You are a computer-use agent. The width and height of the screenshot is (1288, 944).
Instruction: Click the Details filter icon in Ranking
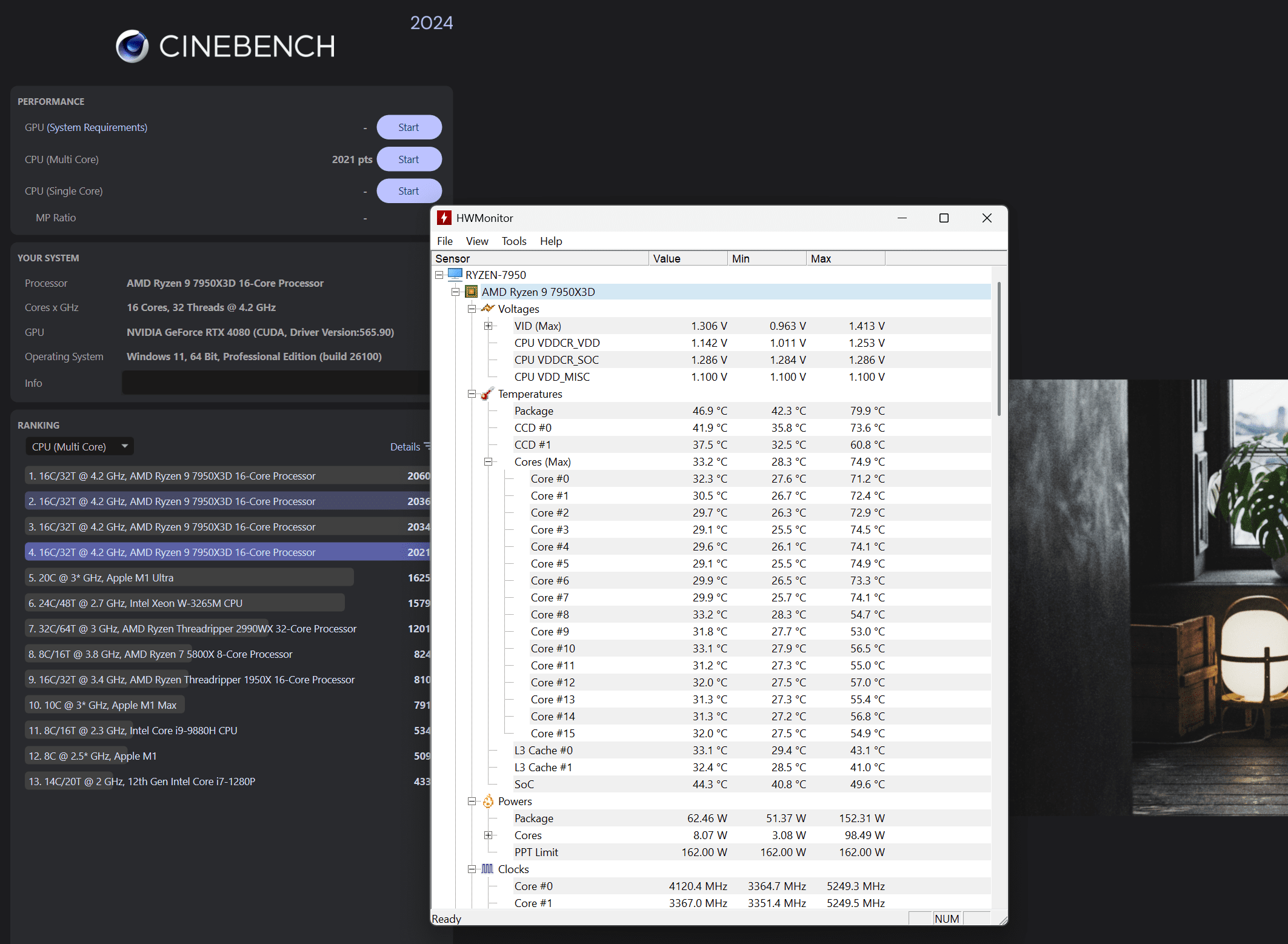[x=427, y=446]
